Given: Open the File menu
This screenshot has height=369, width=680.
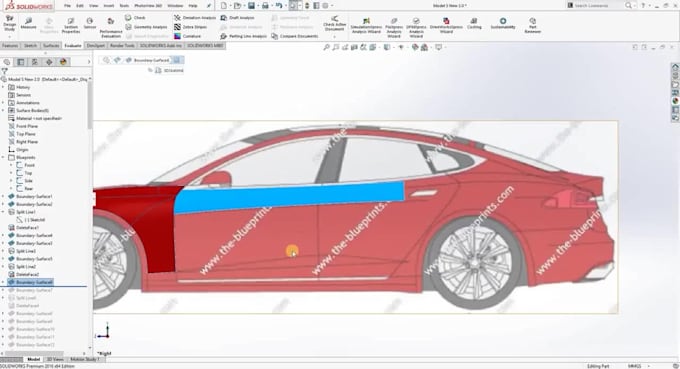Looking at the screenshot, I should click(x=67, y=6).
